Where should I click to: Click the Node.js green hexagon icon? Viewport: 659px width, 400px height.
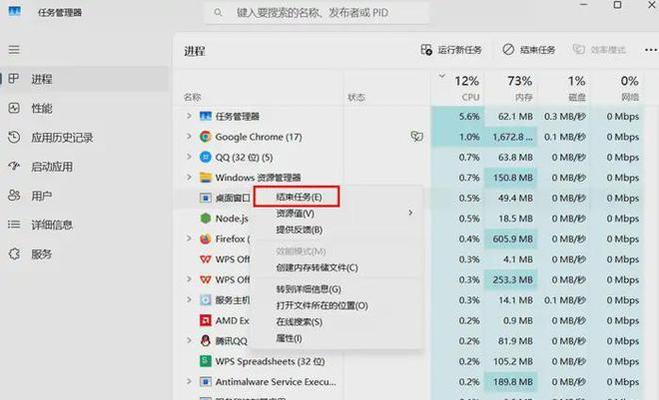point(205,218)
